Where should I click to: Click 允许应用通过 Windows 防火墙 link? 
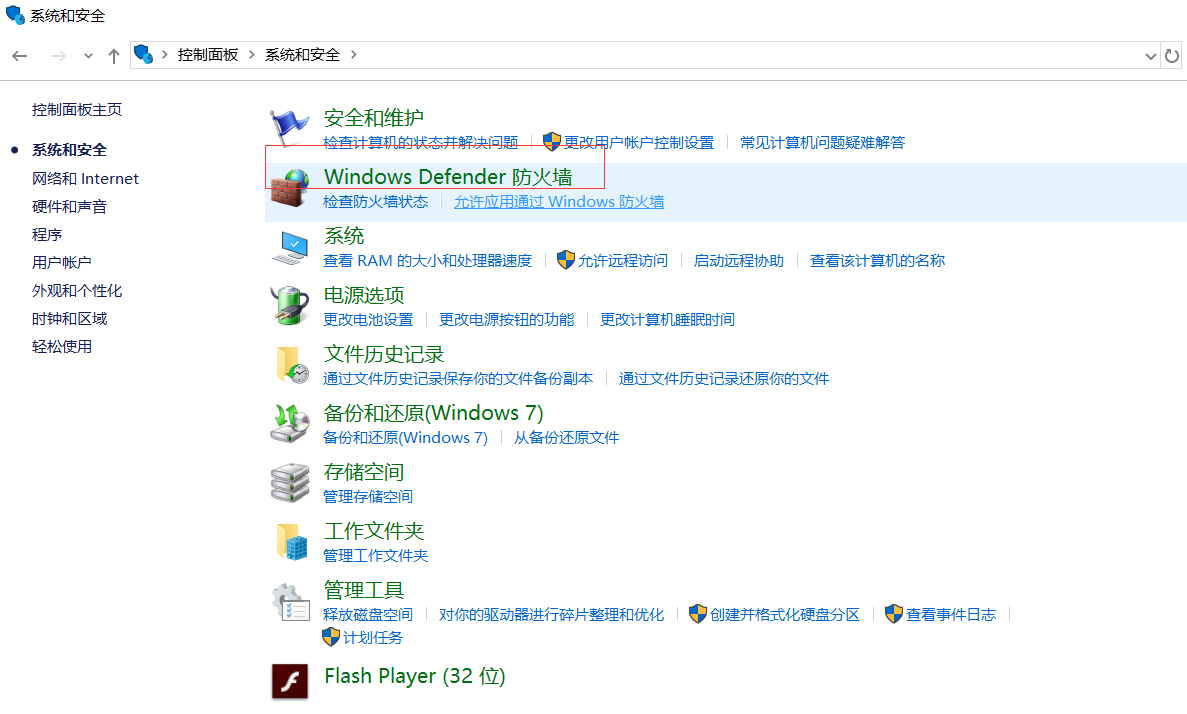(559, 201)
